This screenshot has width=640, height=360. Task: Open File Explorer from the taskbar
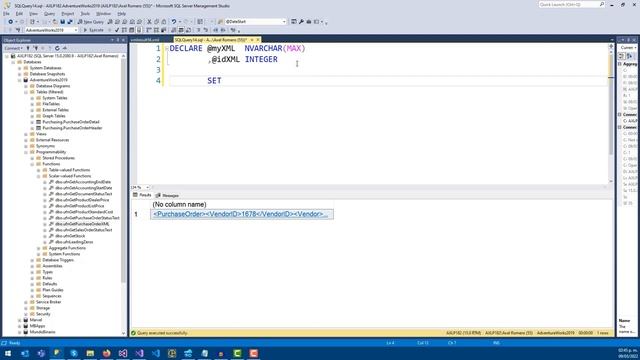(90, 353)
